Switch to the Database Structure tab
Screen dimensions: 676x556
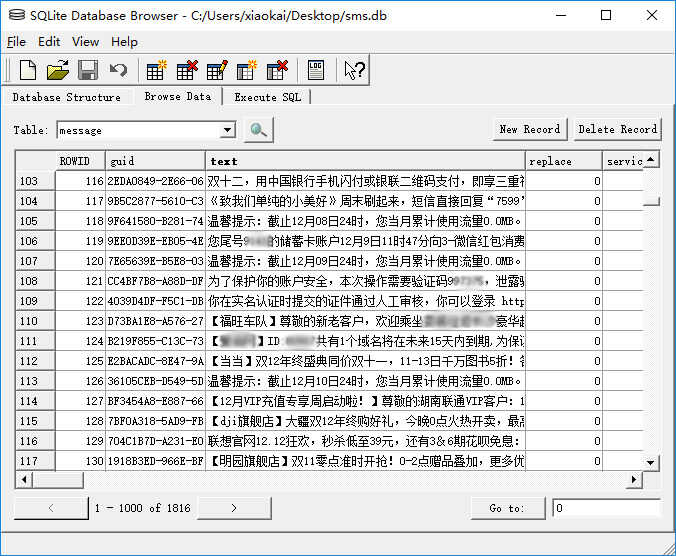point(66,97)
